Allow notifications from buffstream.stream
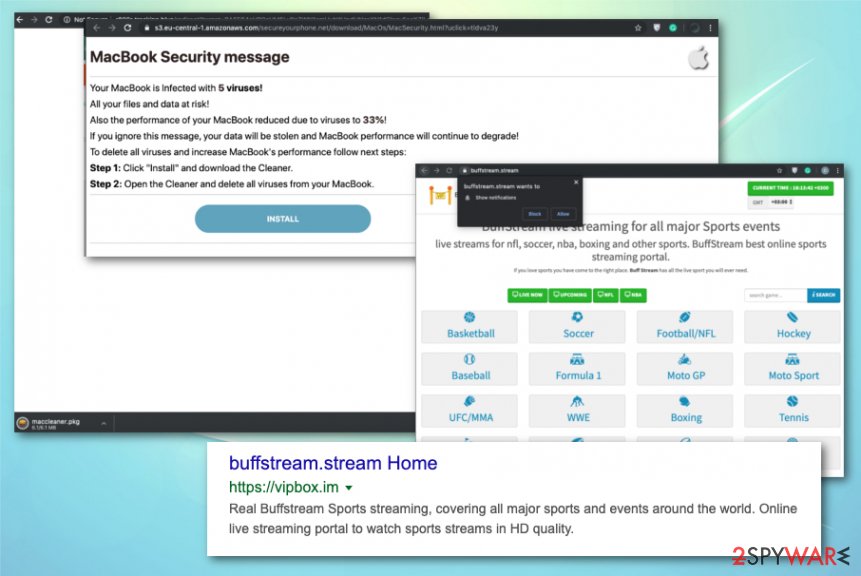 pyautogui.click(x=563, y=214)
